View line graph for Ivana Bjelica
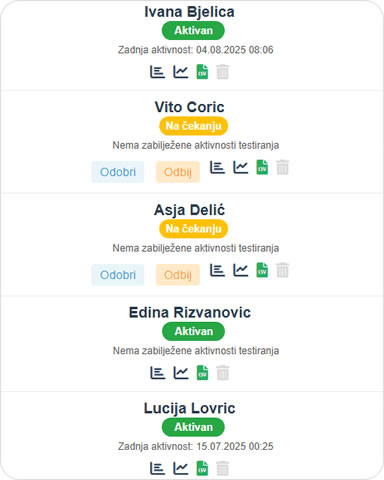Image resolution: width=384 pixels, height=480 pixels. [181, 72]
